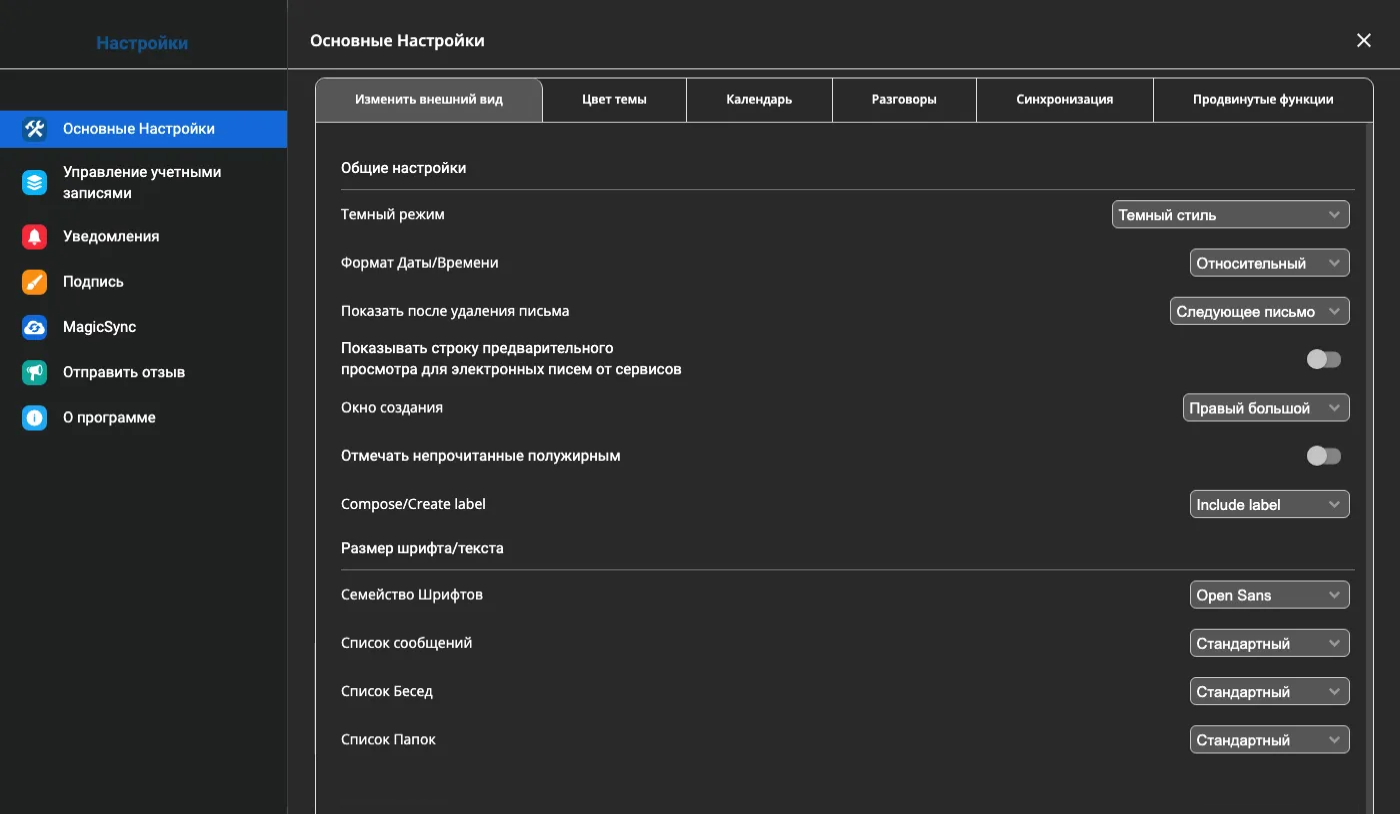
Task: Select Основные Настройки in sidebar
Action: (143, 129)
